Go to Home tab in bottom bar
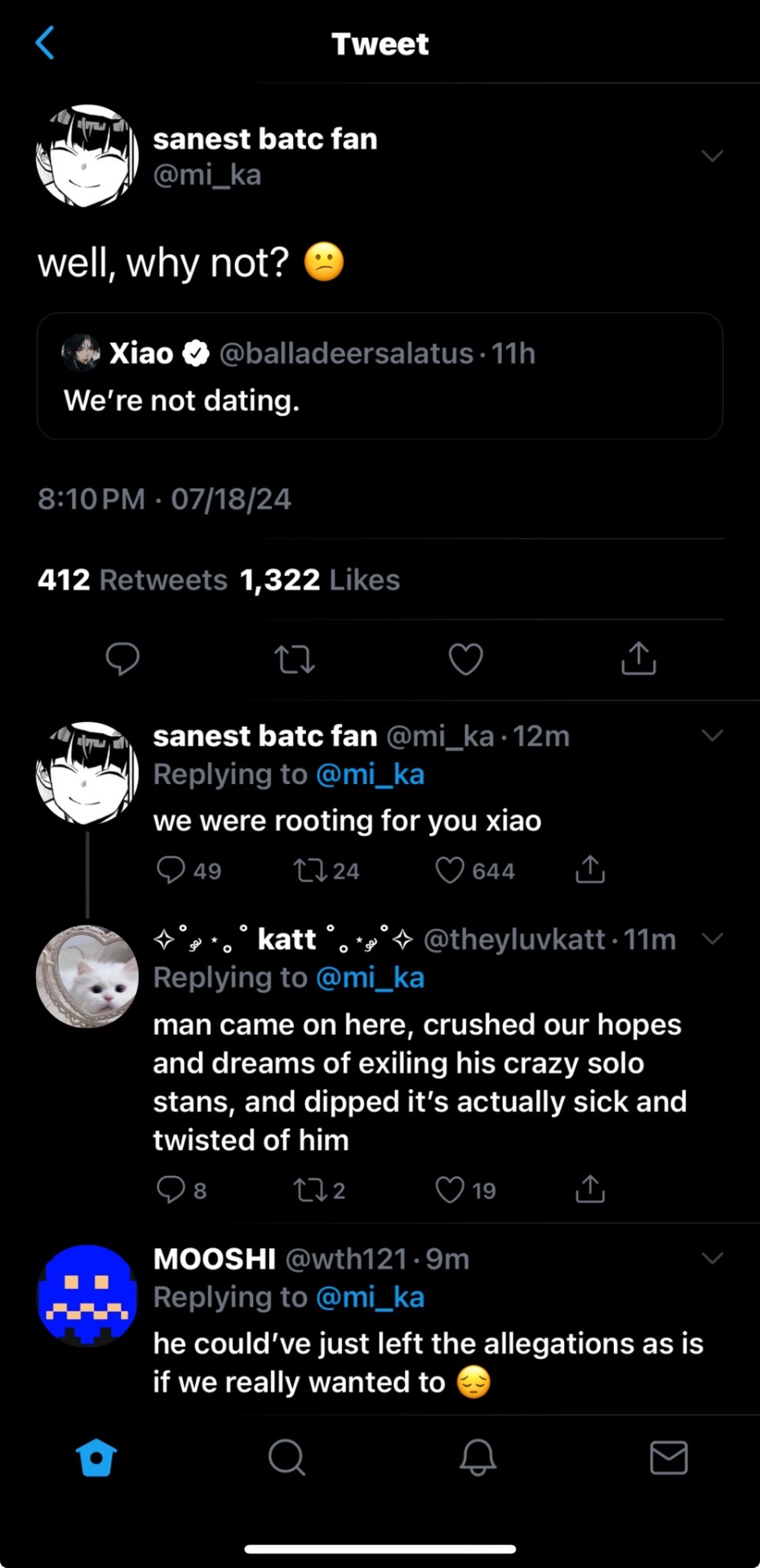 pos(96,1457)
